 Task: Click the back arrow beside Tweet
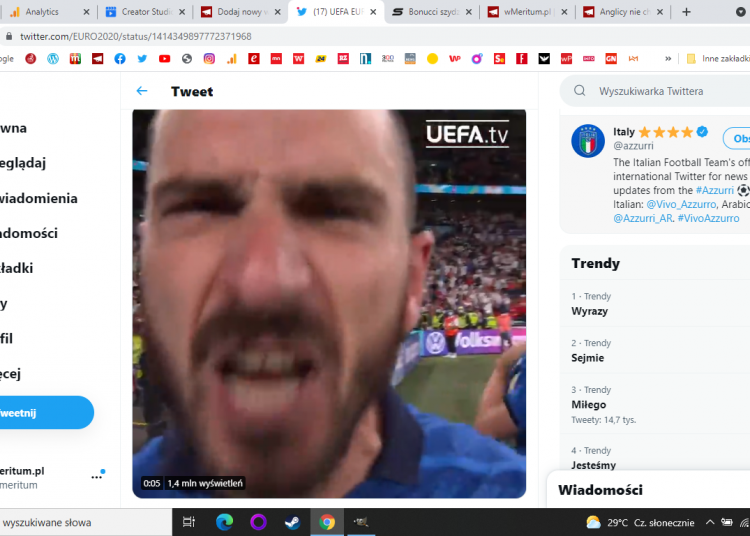142,91
